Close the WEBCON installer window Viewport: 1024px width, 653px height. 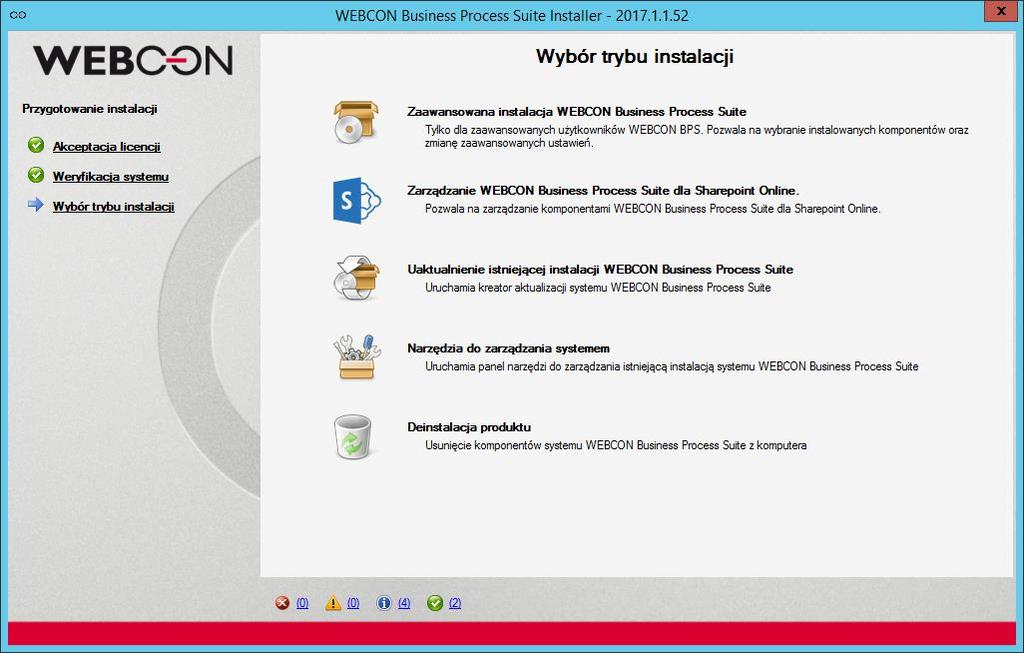coord(1001,12)
